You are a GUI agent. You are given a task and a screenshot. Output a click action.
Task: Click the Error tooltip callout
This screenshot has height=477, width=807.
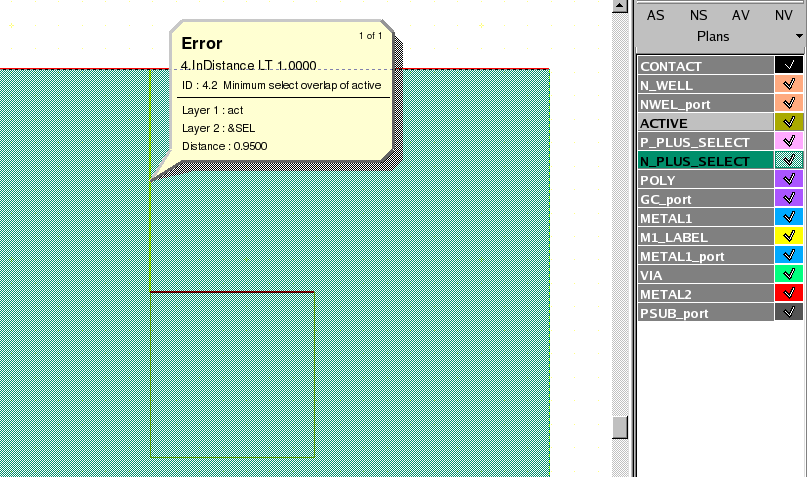281,95
